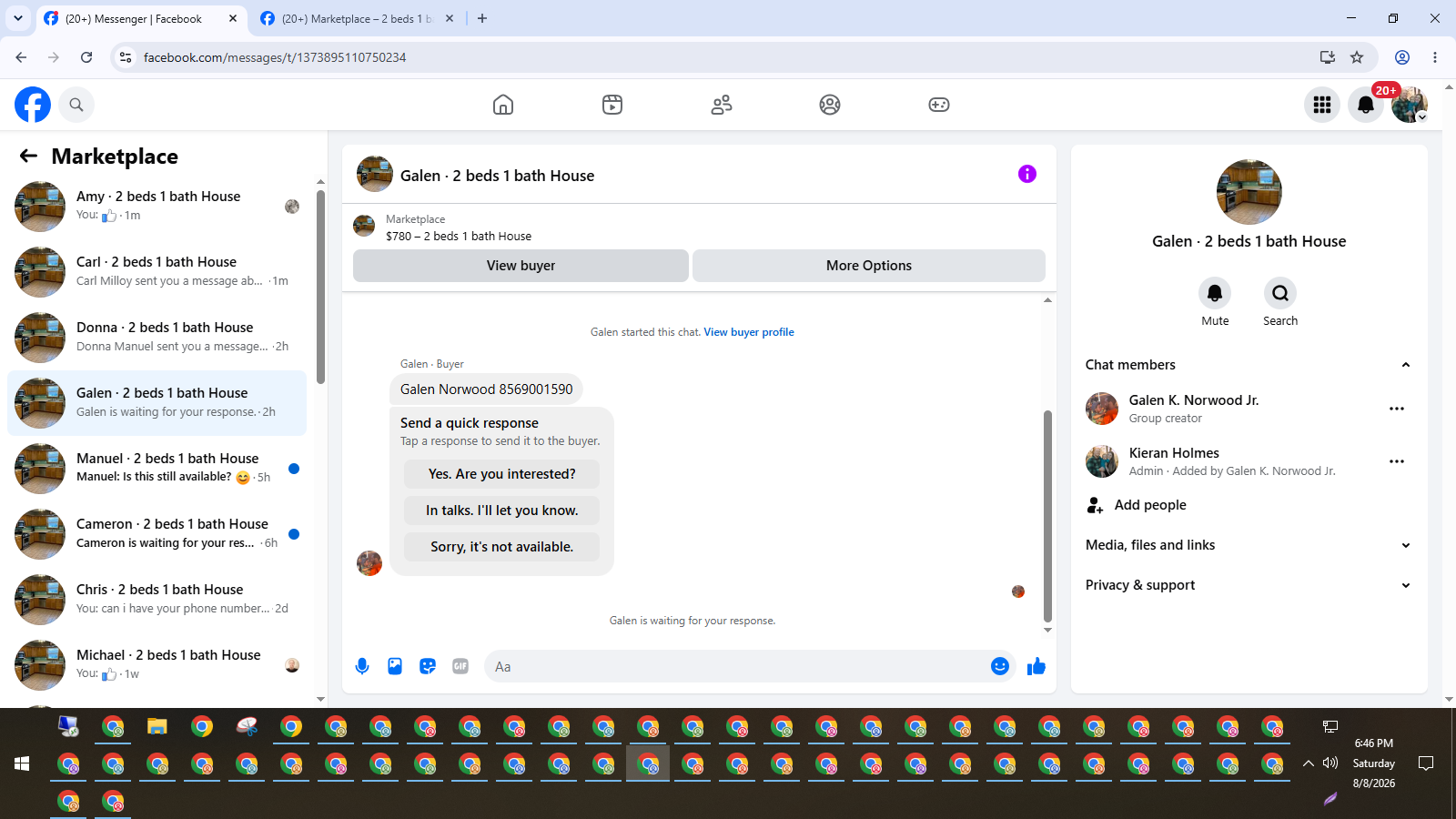Open Amy · 2 beds 1 bath House chat
This screenshot has height=819, width=1456.
click(x=157, y=207)
